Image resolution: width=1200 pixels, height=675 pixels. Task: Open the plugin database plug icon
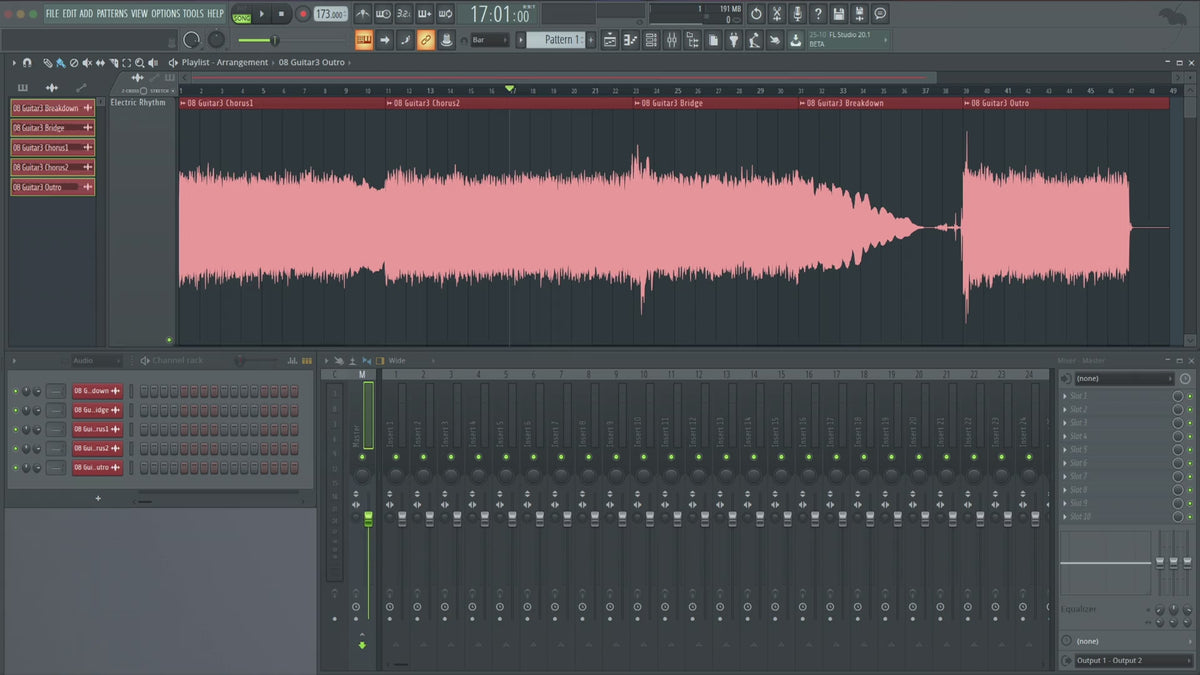[x=733, y=40]
